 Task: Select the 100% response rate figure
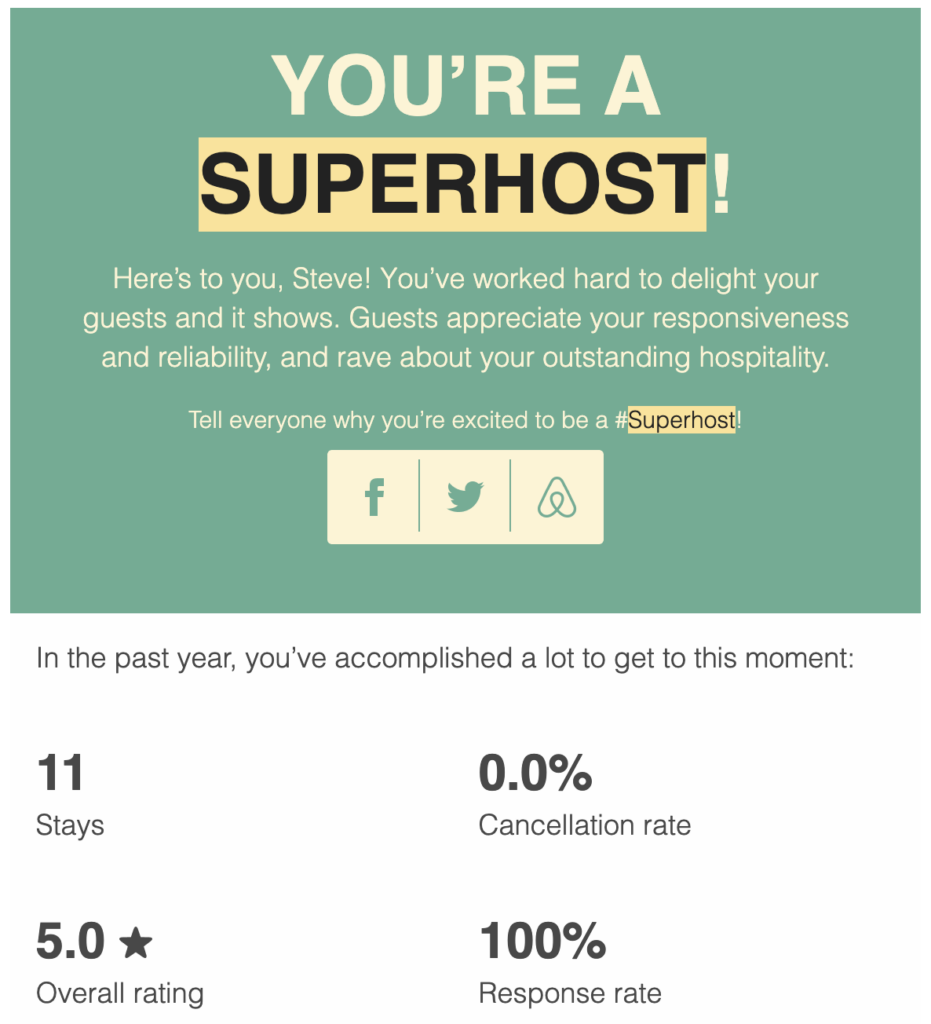pyautogui.click(x=543, y=941)
